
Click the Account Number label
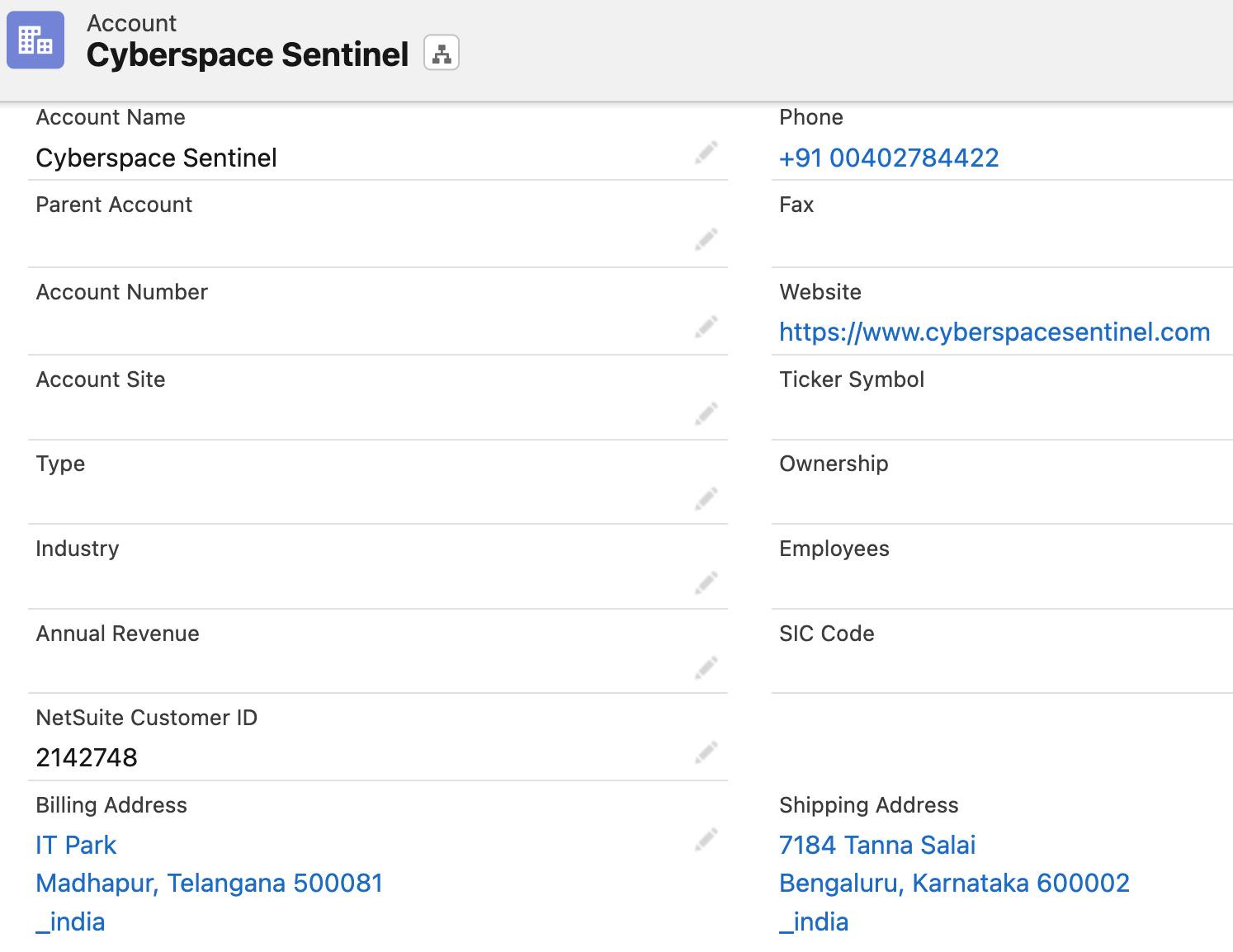(x=122, y=292)
